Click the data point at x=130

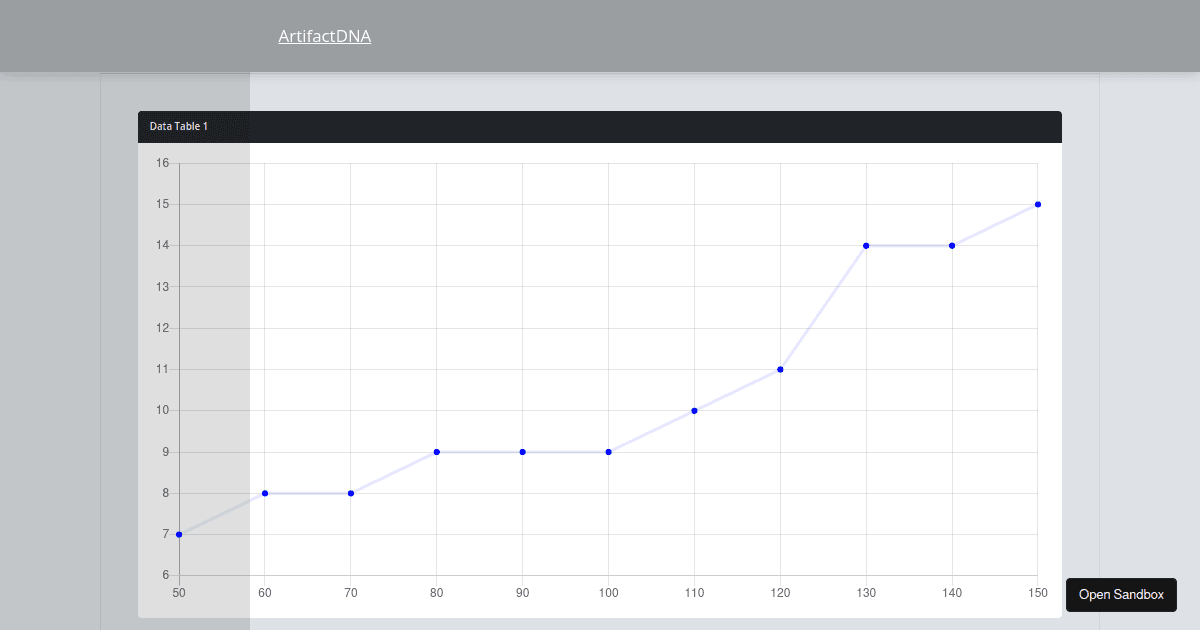tap(866, 245)
